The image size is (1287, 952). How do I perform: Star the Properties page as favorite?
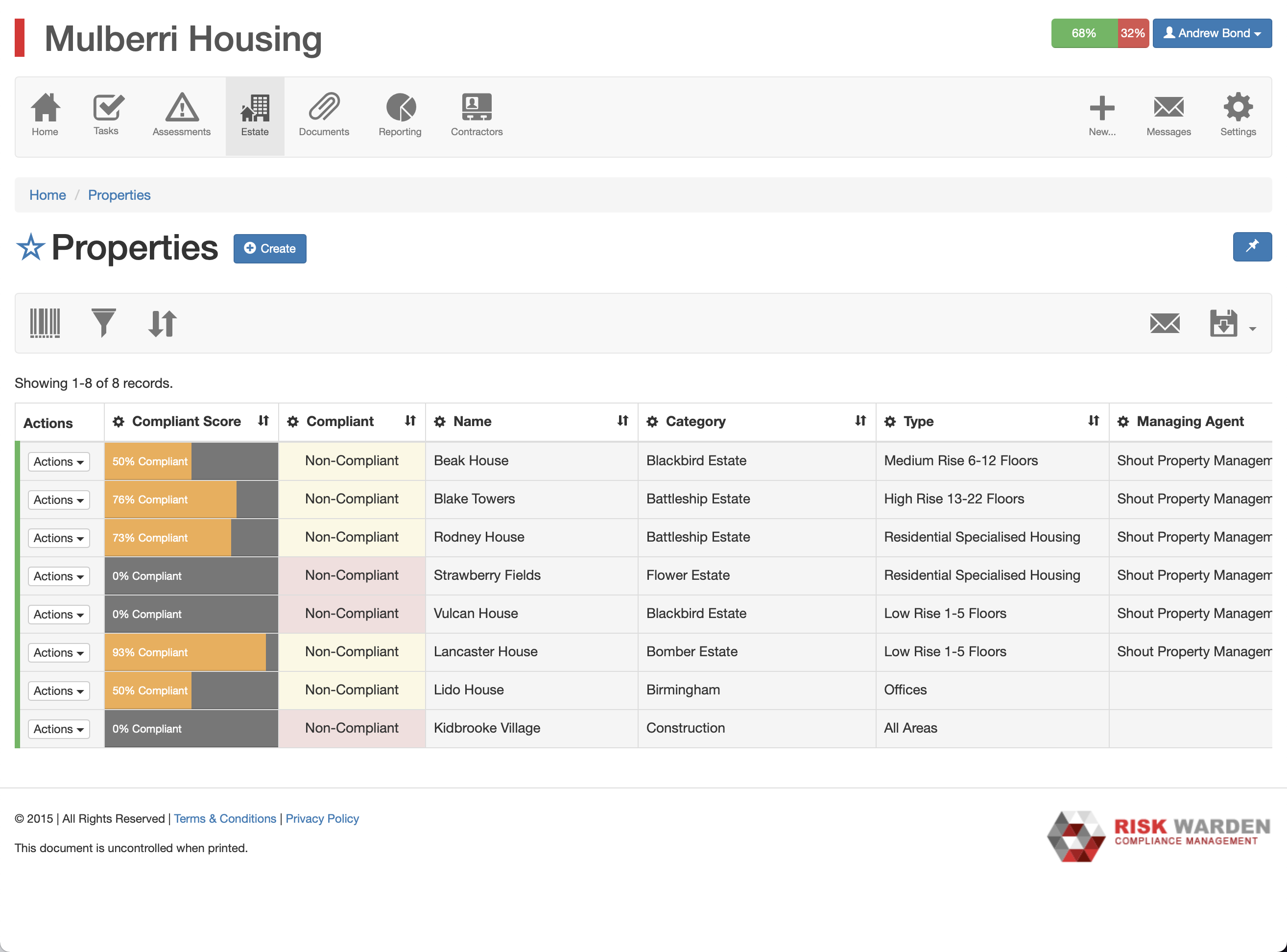coord(30,248)
